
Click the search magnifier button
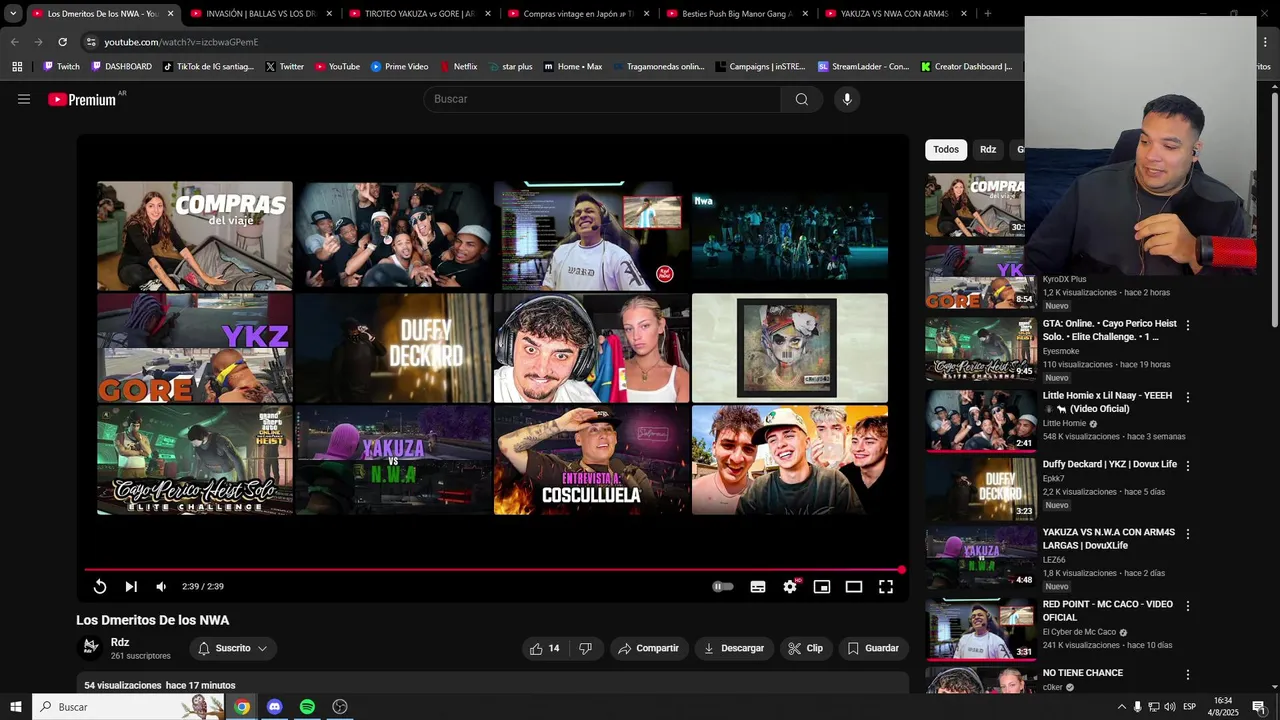pos(801,99)
